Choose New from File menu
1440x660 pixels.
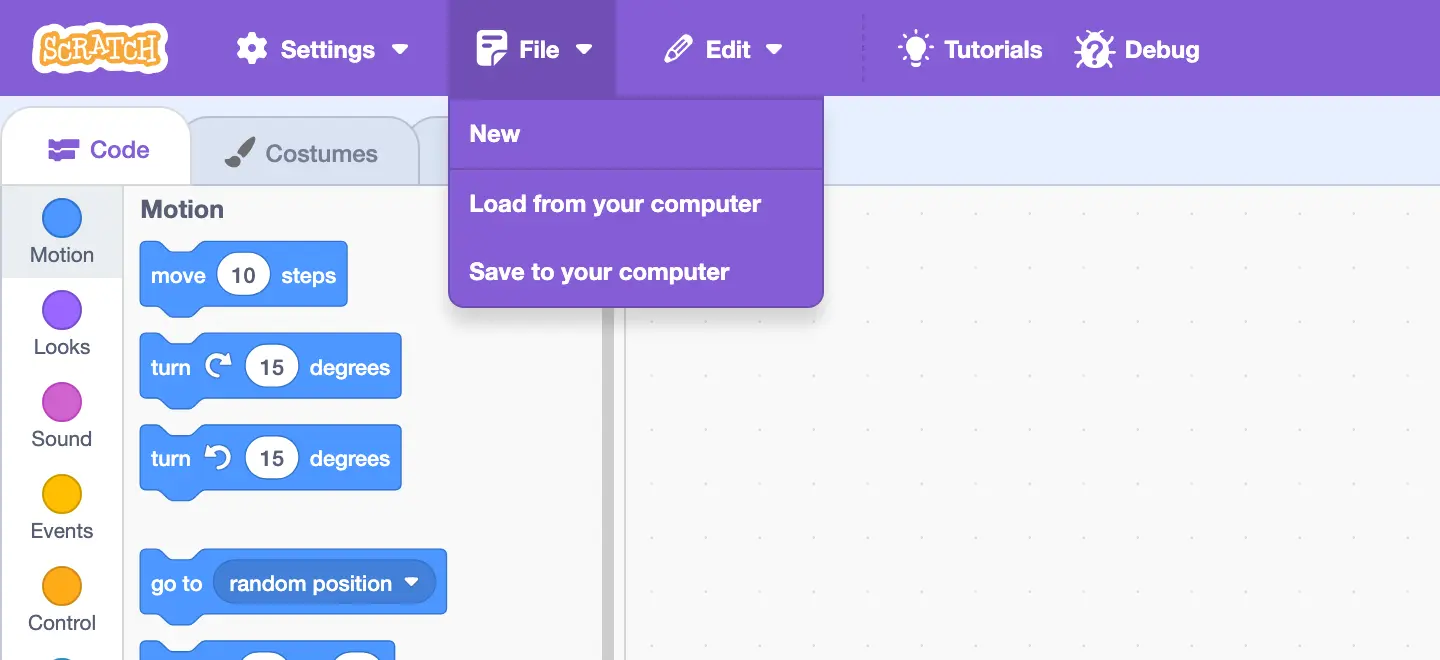[x=636, y=134]
